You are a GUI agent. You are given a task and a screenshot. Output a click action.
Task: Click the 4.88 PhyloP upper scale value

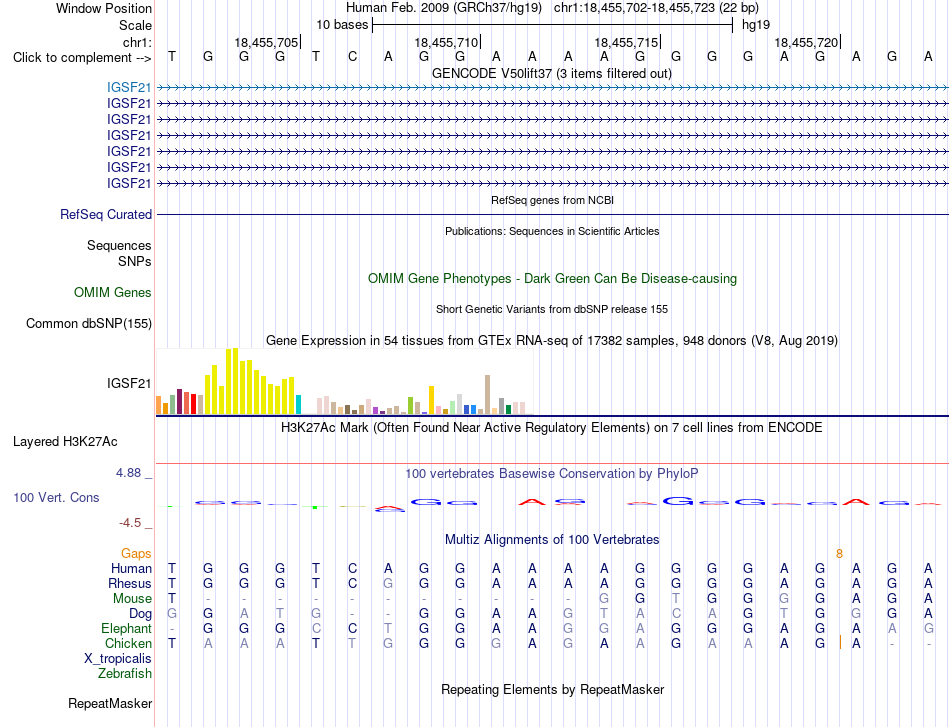[x=129, y=473]
